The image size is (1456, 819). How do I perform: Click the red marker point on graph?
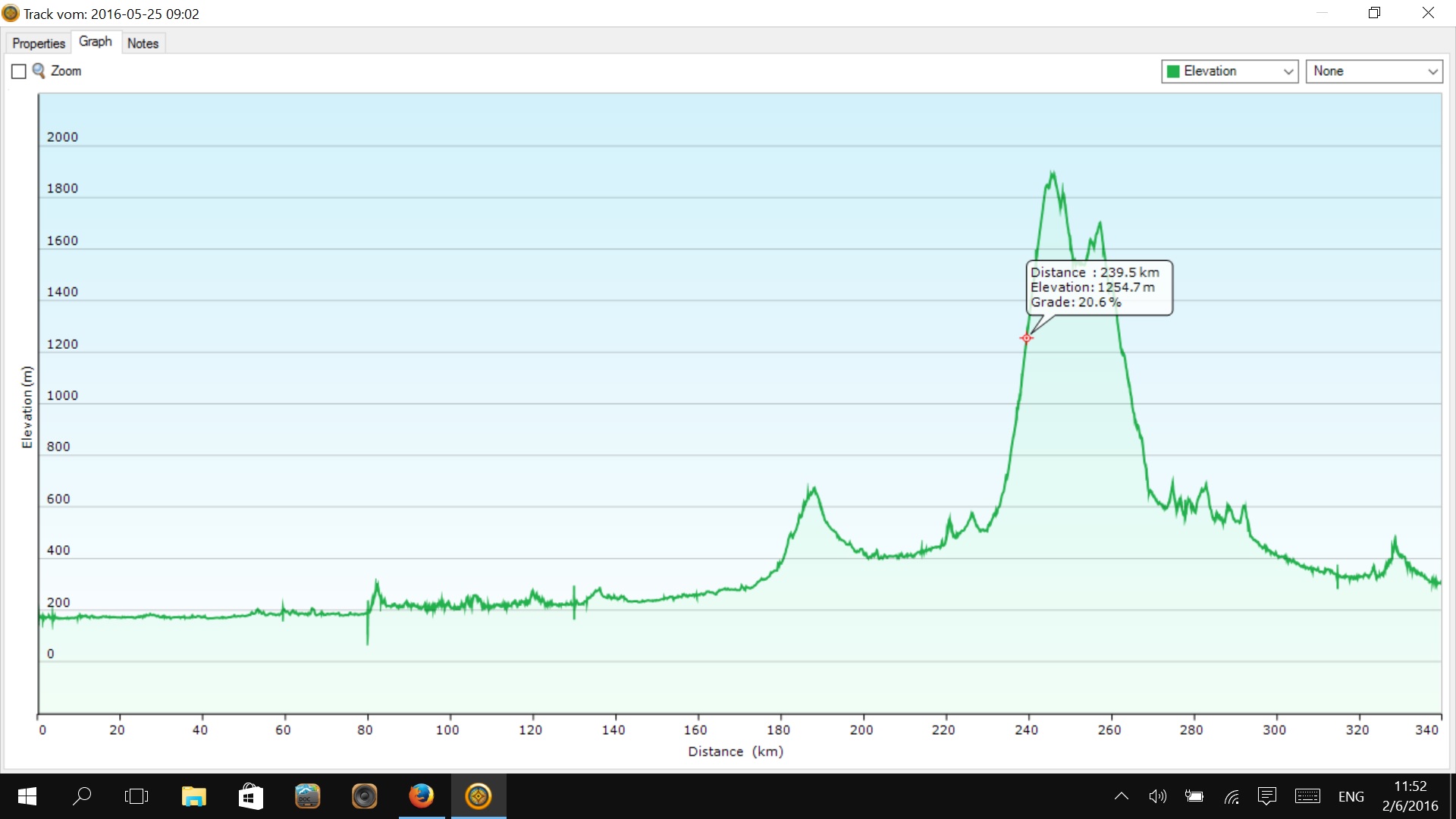tap(1026, 338)
